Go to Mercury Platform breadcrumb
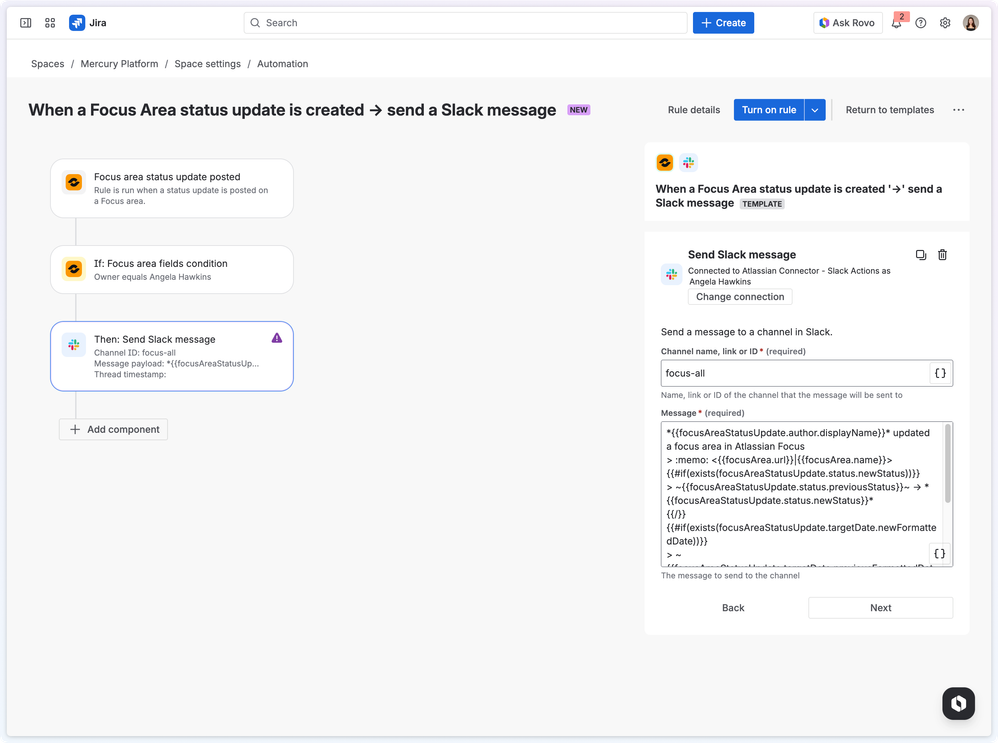This screenshot has height=743, width=998. (x=119, y=64)
